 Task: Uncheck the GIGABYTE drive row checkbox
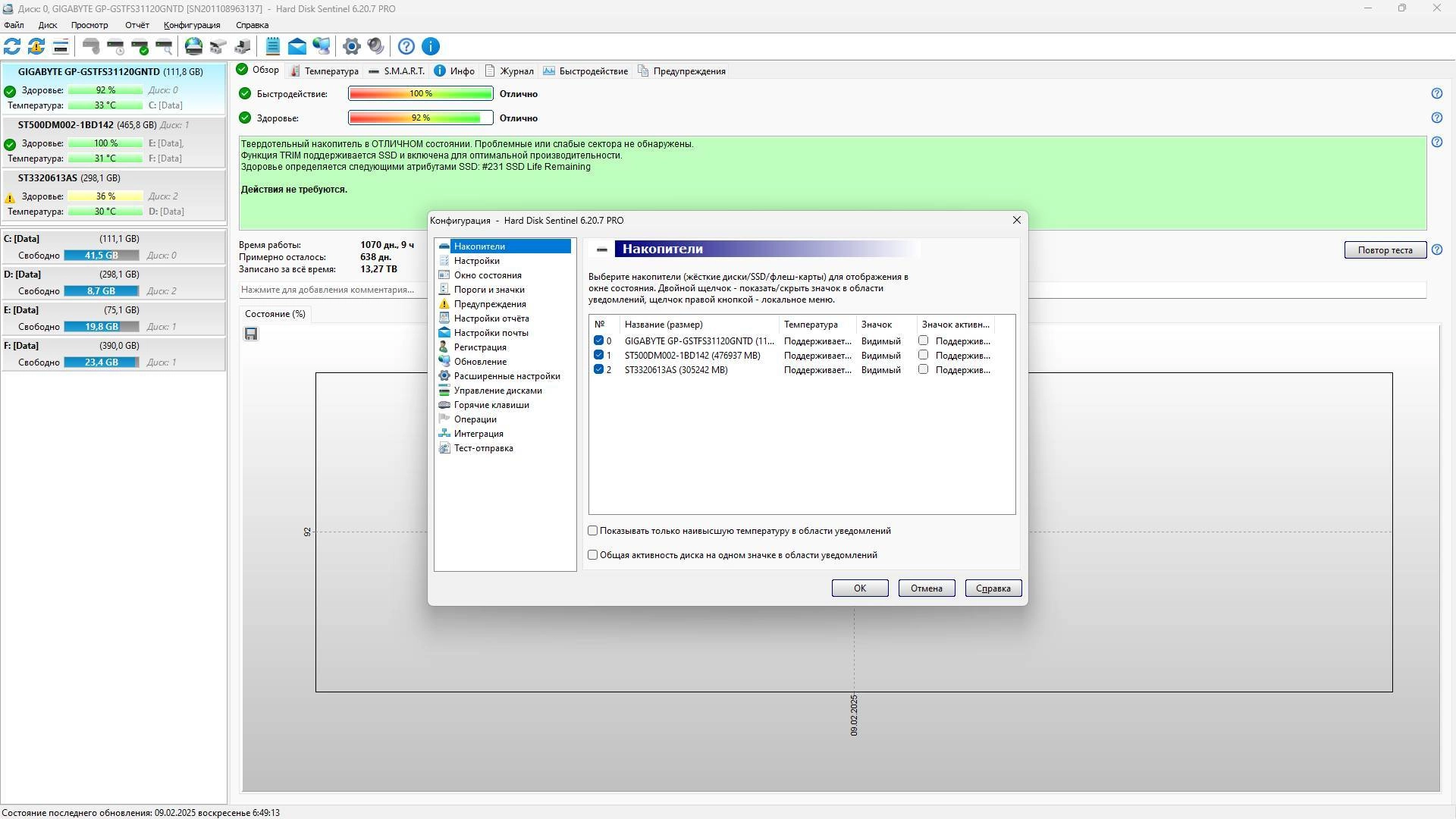click(x=598, y=340)
